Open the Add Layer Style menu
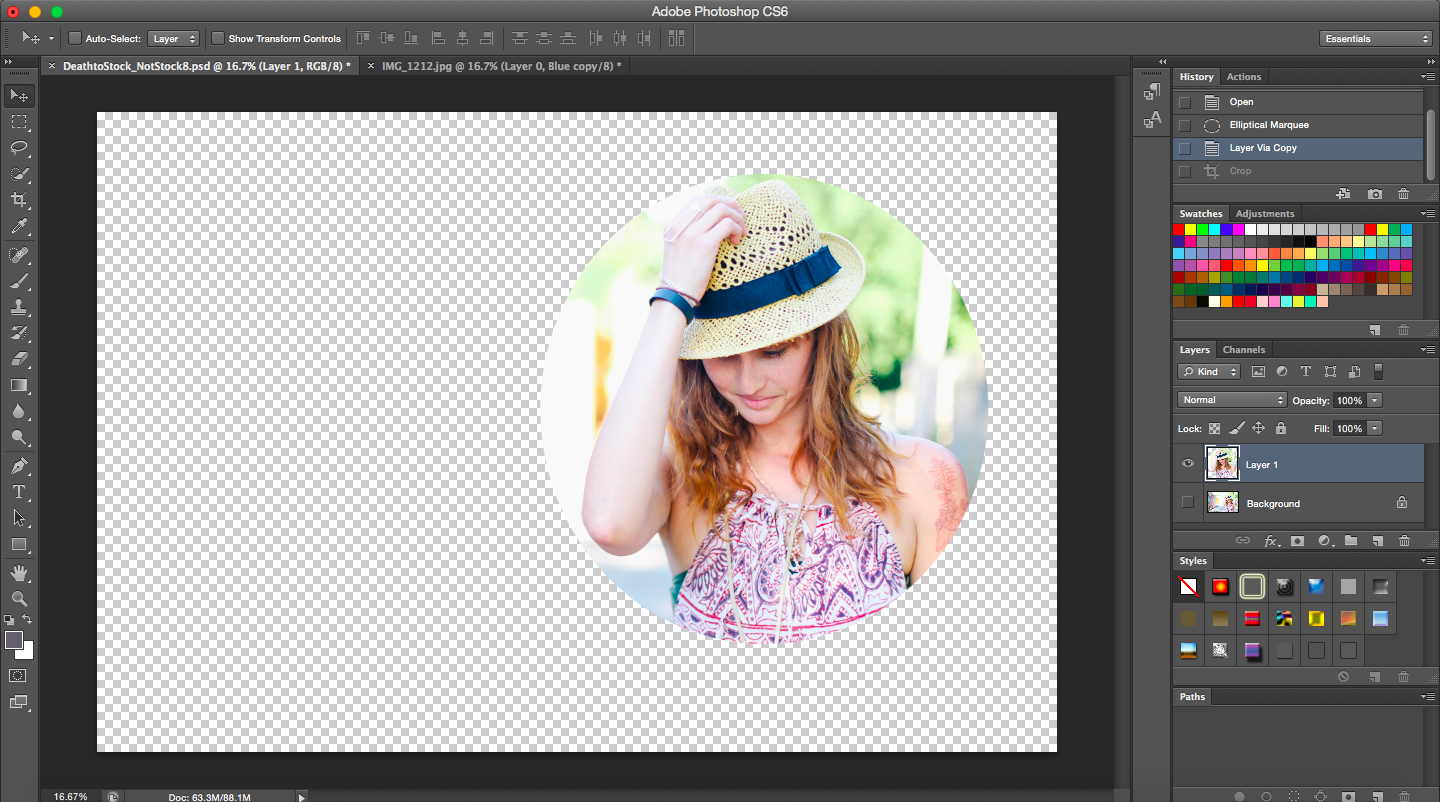1440x802 pixels. 1271,541
